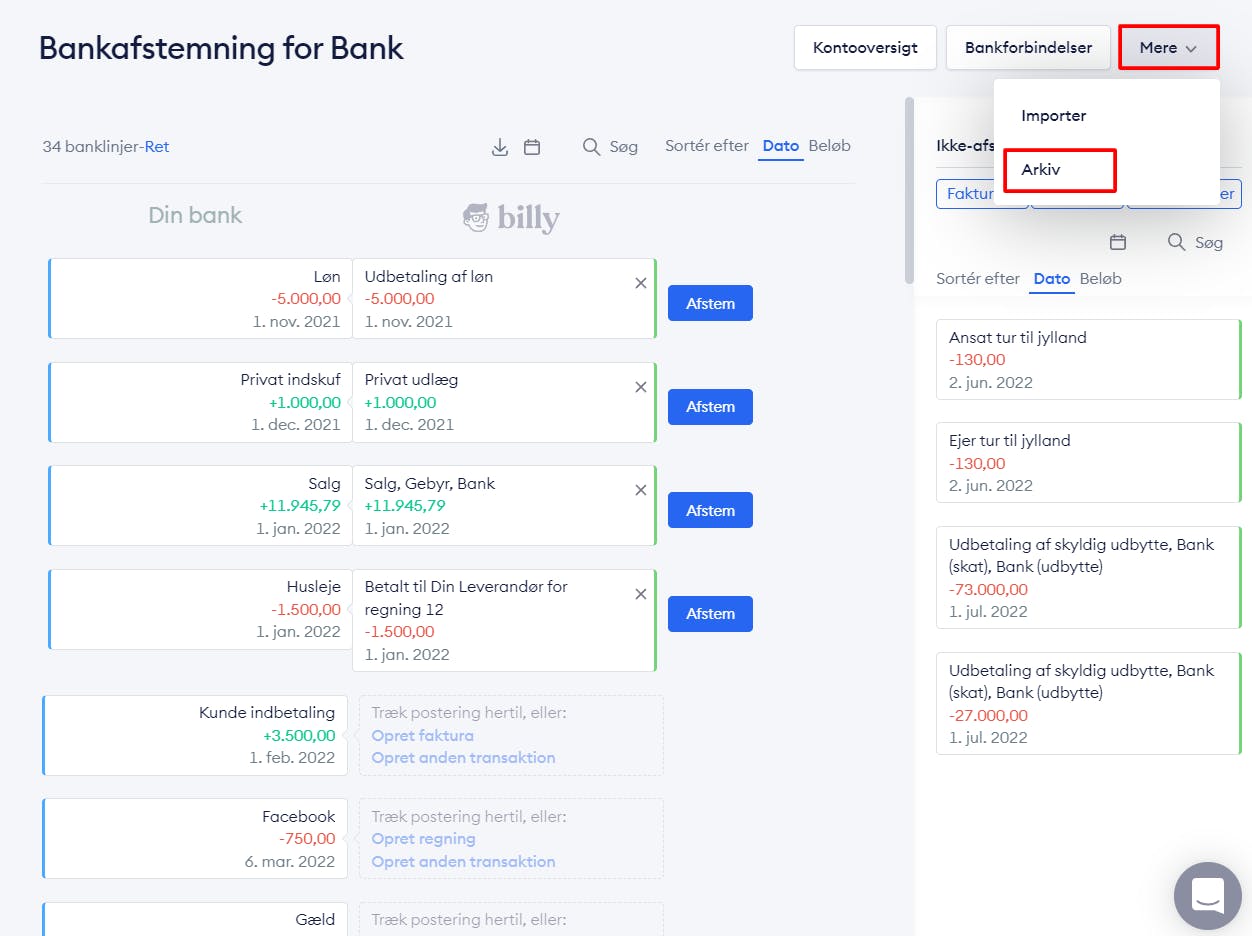Click the Ret link next to 34 banklinjer
The width and height of the screenshot is (1252, 936).
coord(157,147)
